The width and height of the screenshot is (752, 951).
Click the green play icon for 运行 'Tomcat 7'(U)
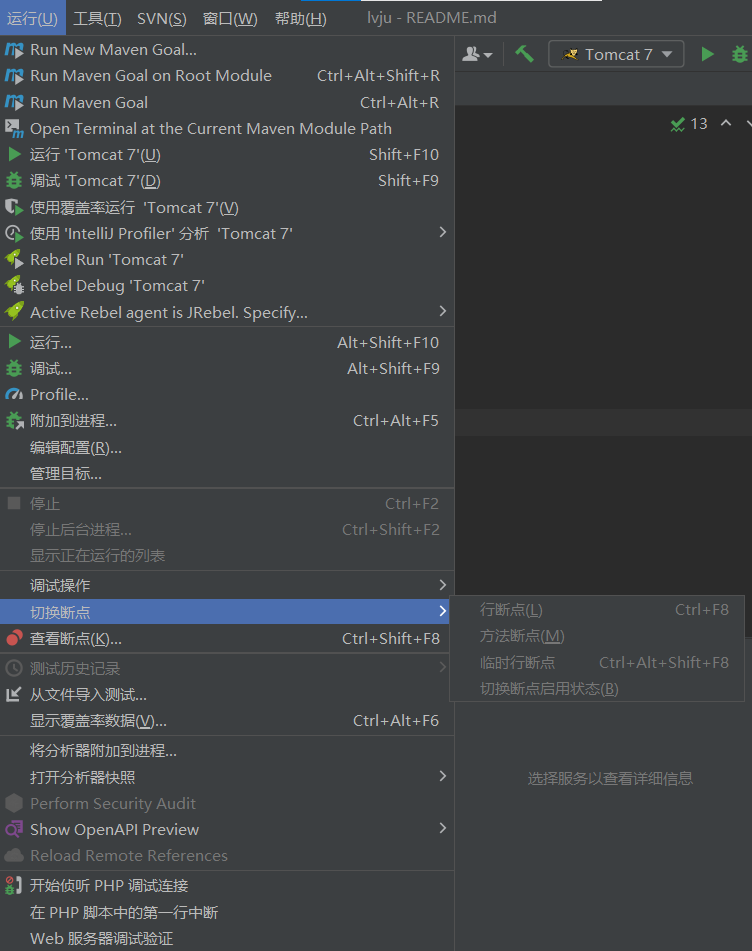tap(14, 155)
